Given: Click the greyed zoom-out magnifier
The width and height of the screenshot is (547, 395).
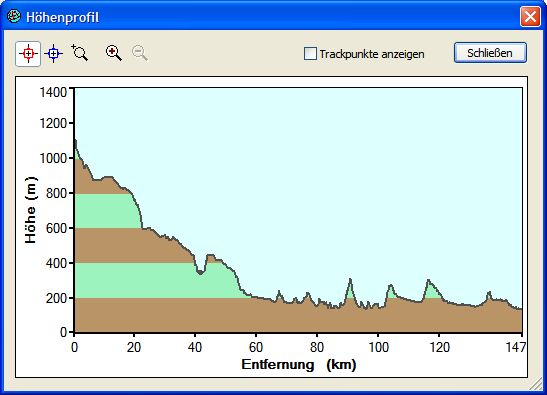Looking at the screenshot, I should [140, 53].
